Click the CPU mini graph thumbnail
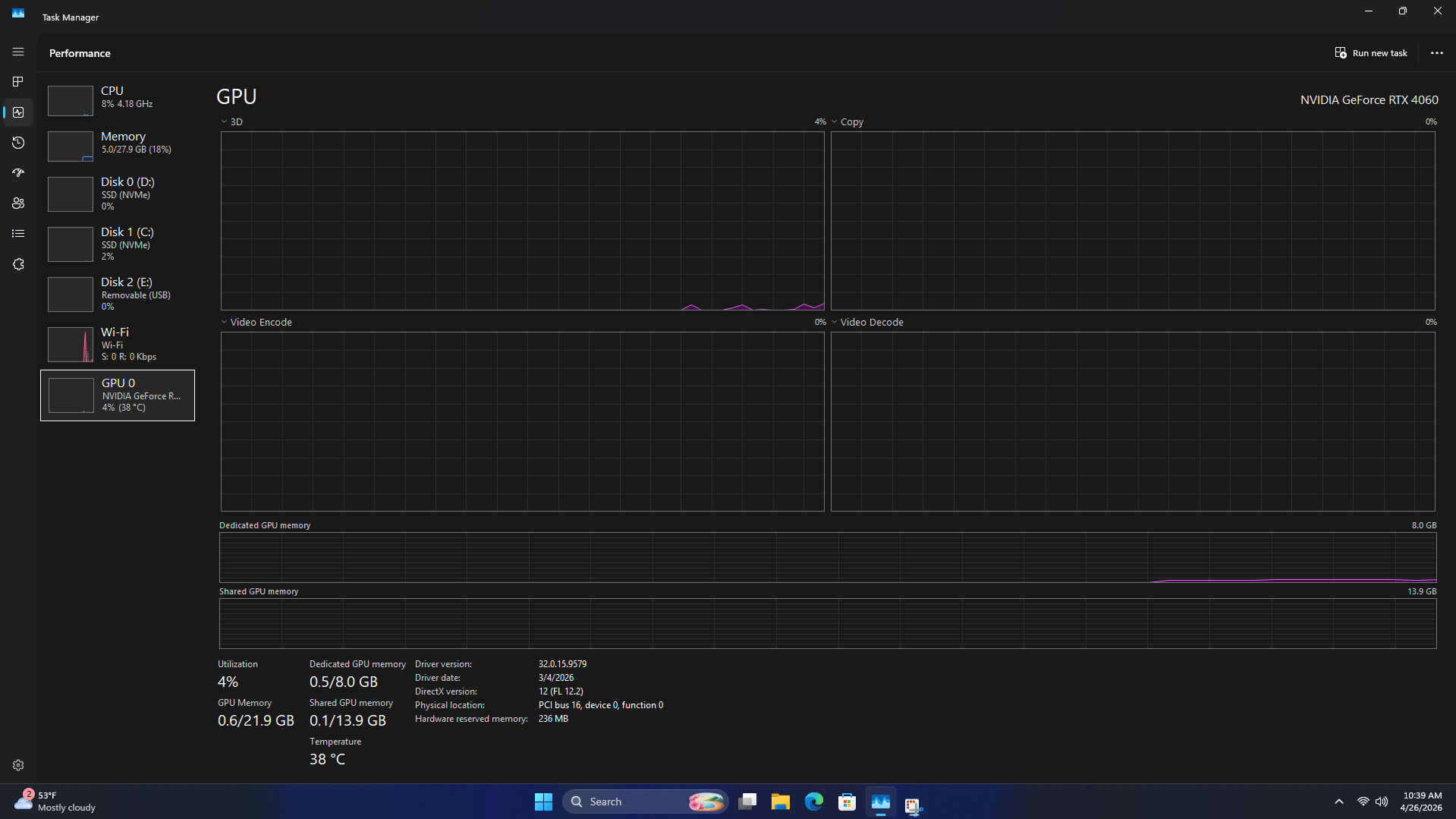This screenshot has width=1456, height=819. 71,101
